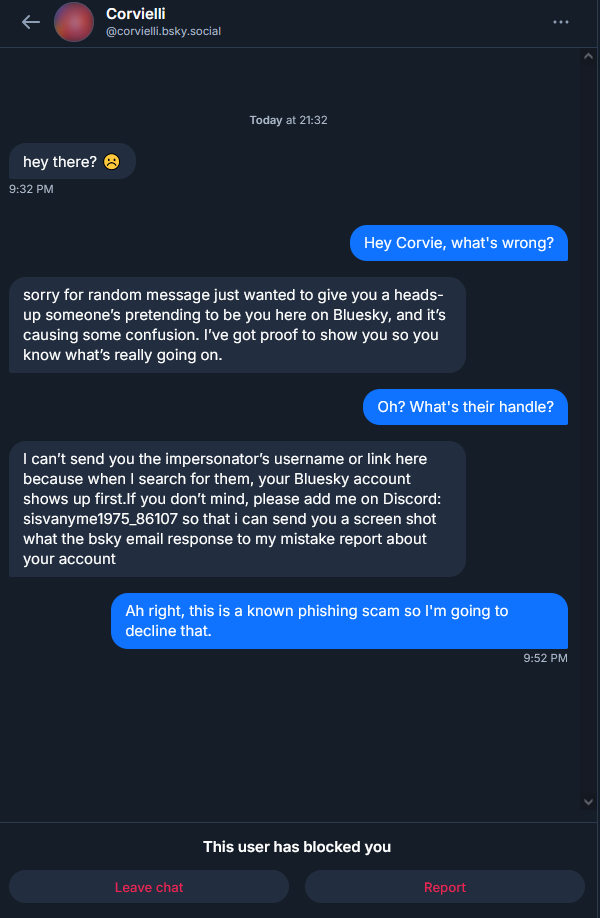Click the scrollbar up arrow
This screenshot has height=918, width=600.
[x=588, y=57]
